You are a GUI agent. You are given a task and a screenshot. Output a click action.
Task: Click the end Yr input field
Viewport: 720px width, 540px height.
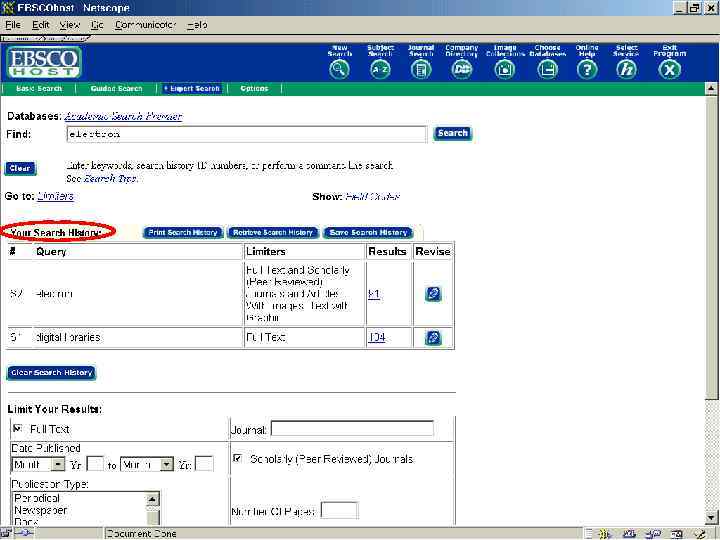click(204, 464)
